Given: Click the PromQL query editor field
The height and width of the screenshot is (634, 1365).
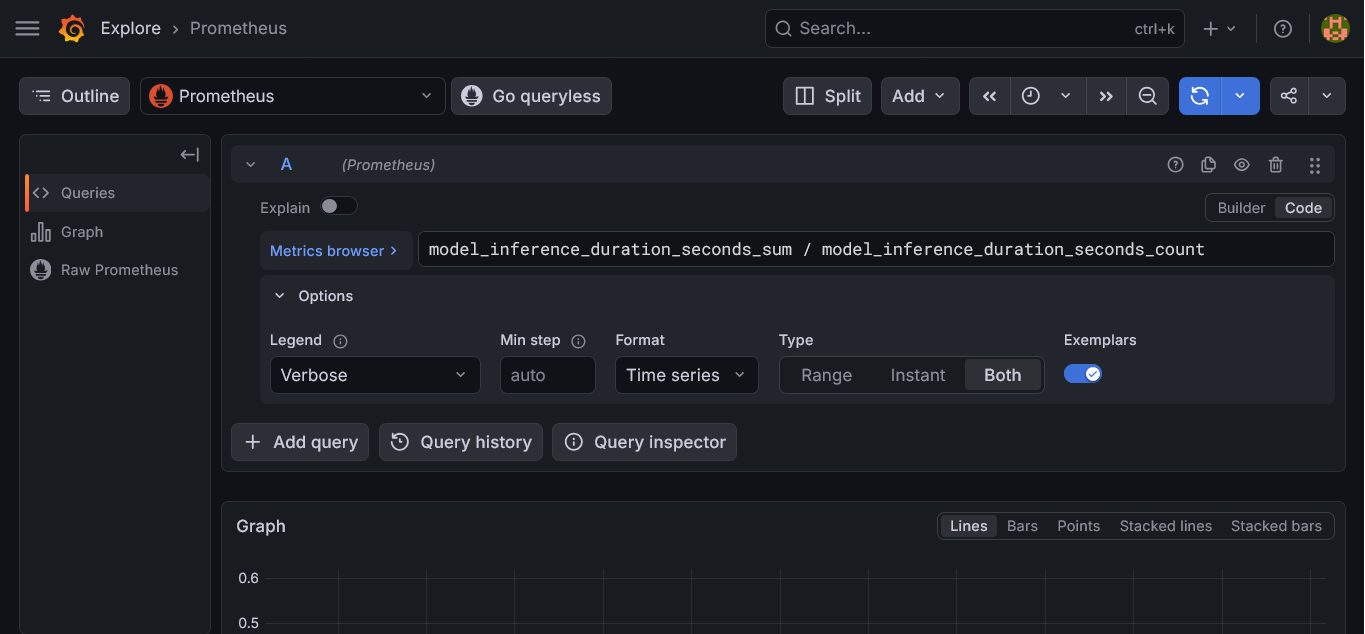Looking at the screenshot, I should point(876,250).
